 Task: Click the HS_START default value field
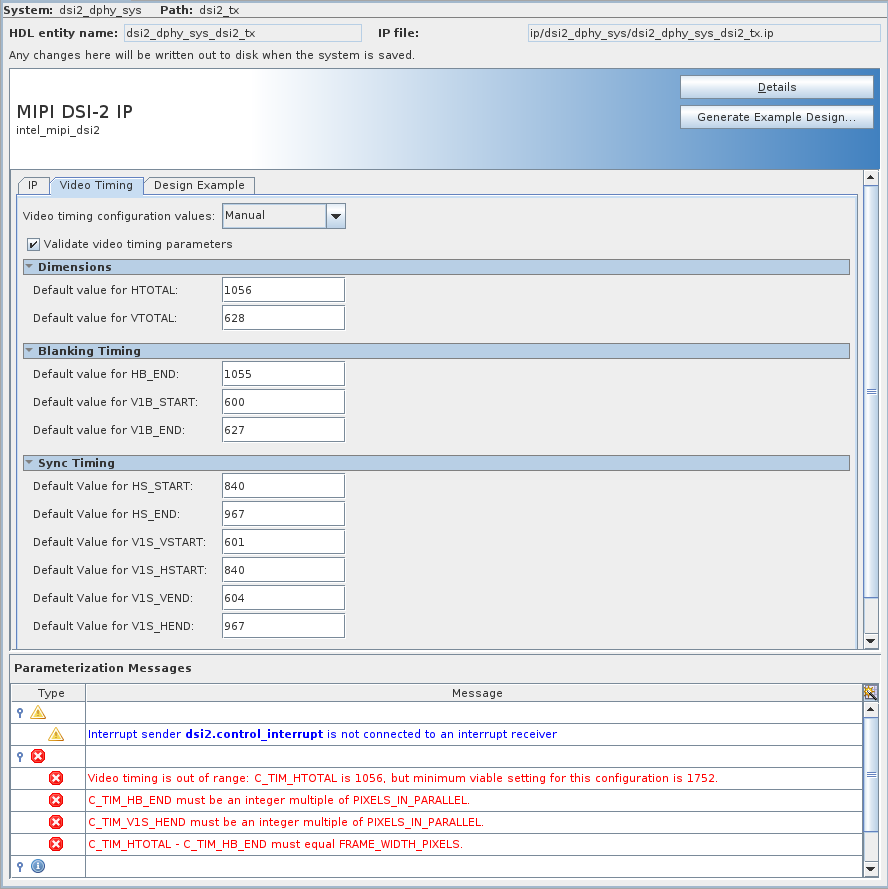point(284,486)
